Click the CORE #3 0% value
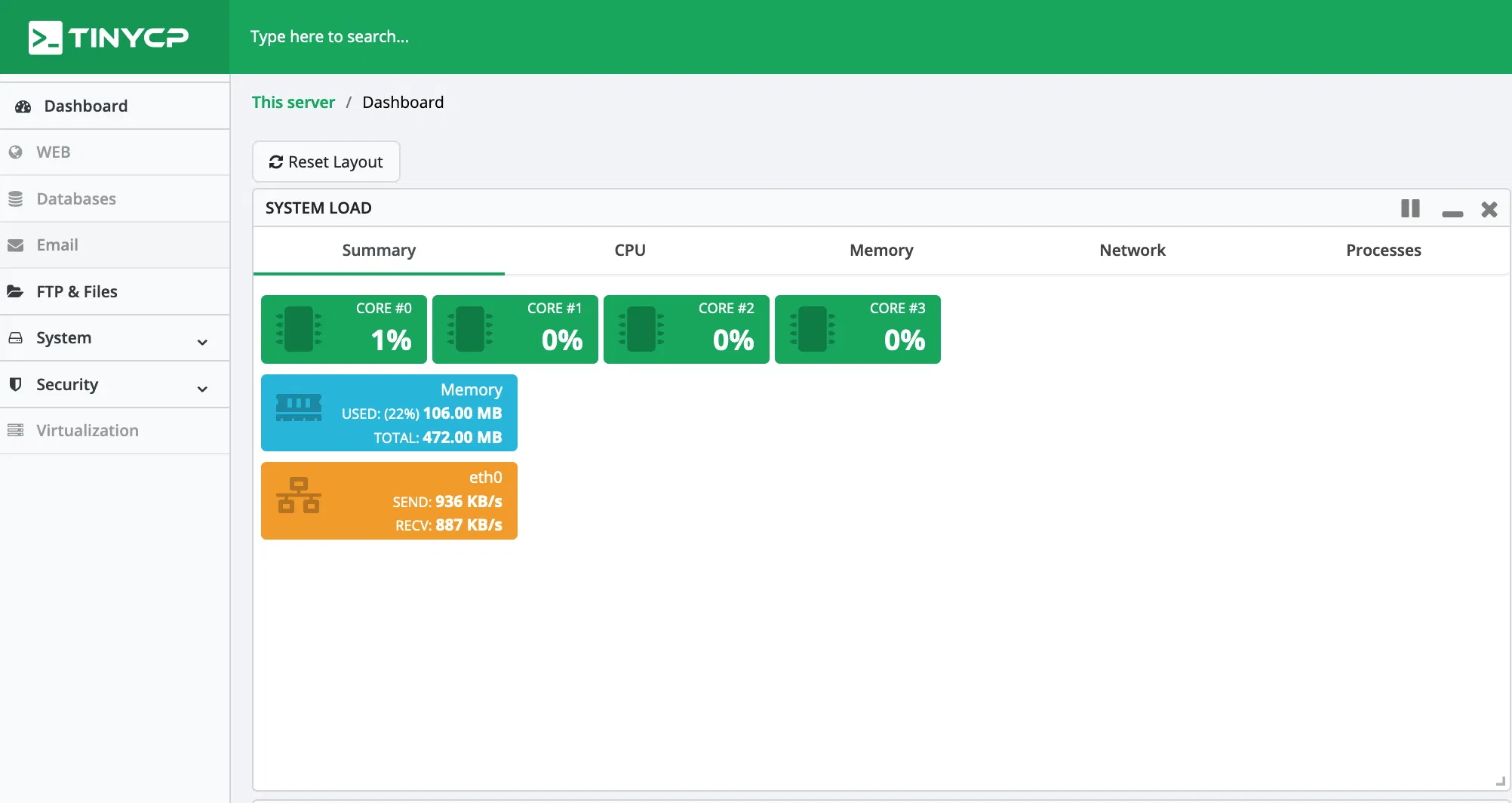Screen dimensions: 1512x803 [x=905, y=340]
